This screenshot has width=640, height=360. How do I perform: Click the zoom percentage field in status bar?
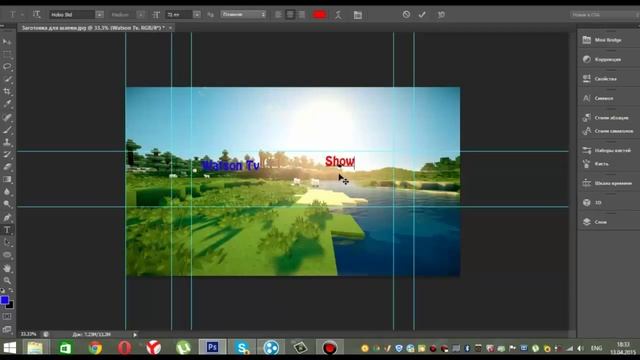pyautogui.click(x=28, y=334)
